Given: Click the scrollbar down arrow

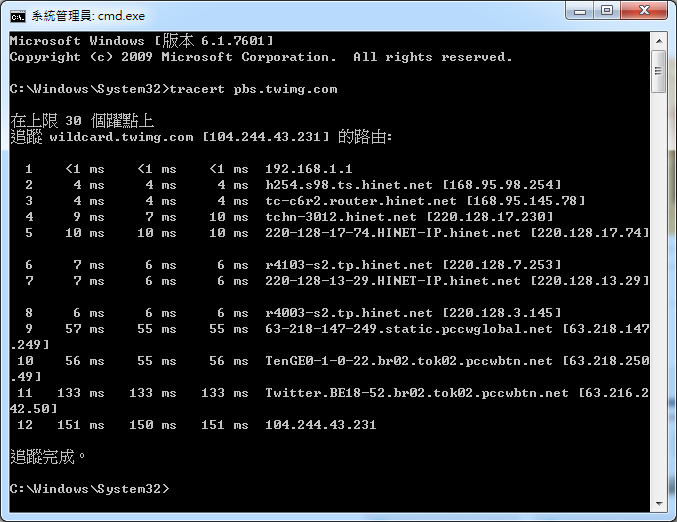Looking at the screenshot, I should point(659,503).
